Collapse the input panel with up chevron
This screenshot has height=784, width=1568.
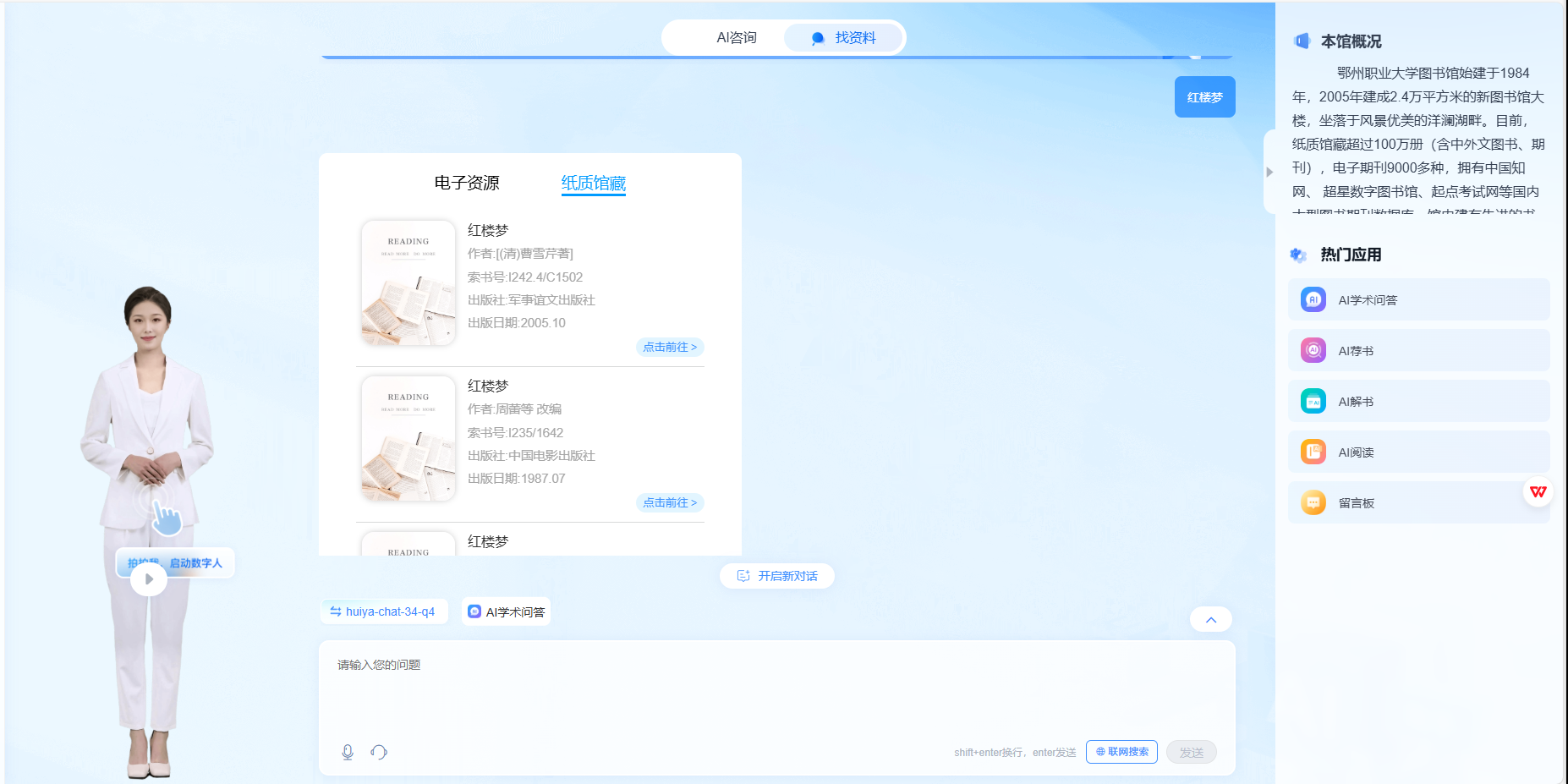(1210, 620)
